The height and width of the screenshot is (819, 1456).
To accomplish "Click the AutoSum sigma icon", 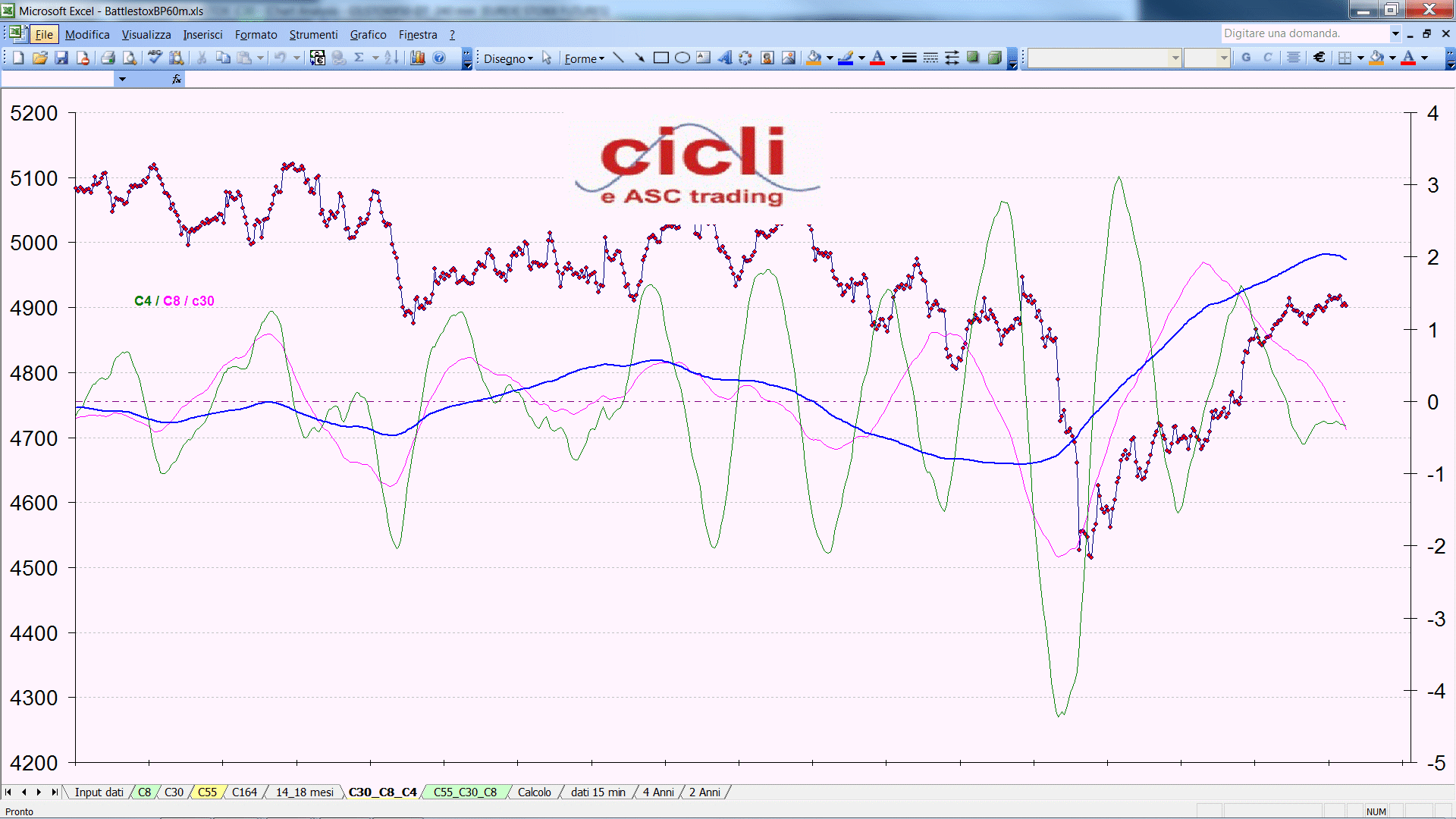I will pyautogui.click(x=359, y=58).
